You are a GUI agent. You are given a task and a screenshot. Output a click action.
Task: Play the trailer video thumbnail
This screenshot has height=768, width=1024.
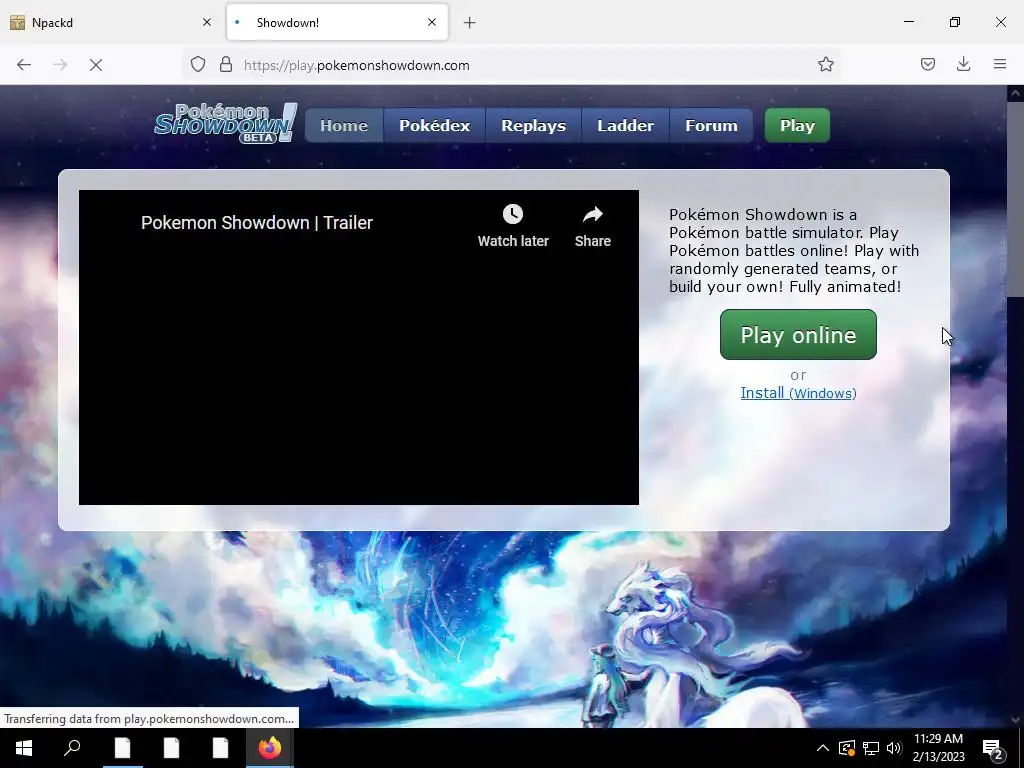(359, 347)
